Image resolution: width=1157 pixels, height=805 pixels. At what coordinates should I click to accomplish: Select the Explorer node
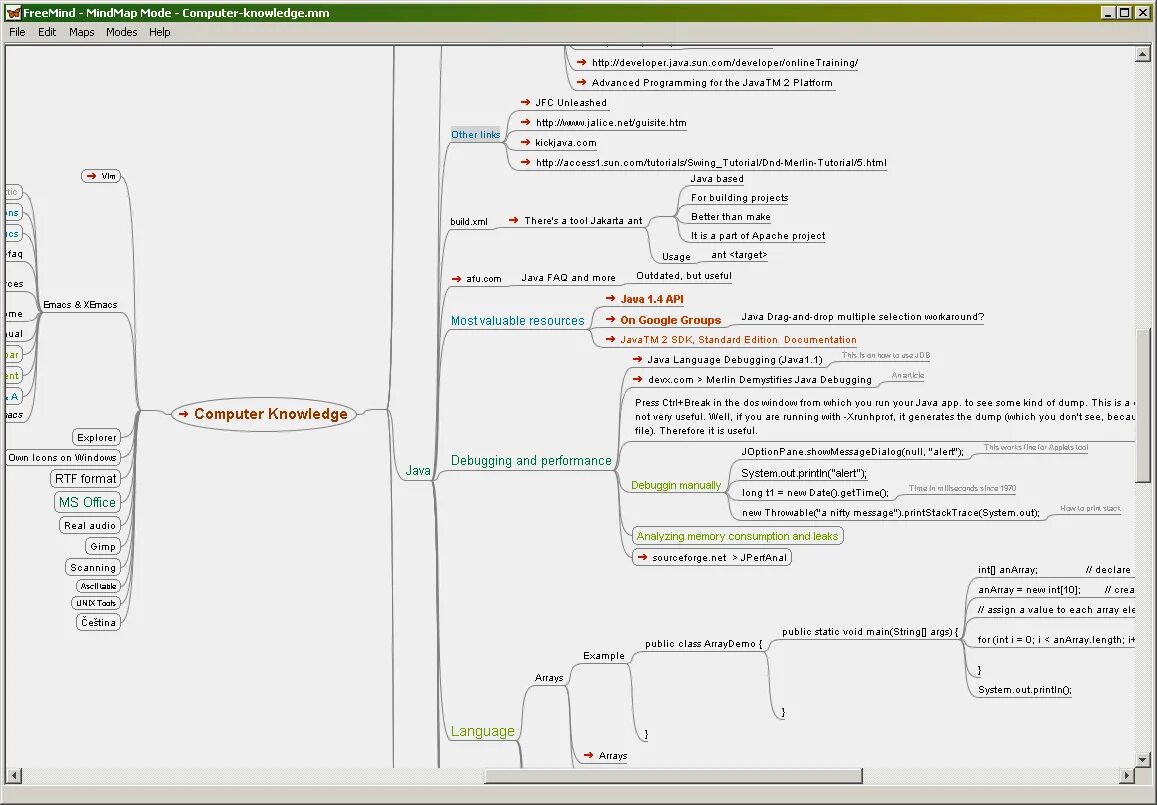pyautogui.click(x=97, y=438)
